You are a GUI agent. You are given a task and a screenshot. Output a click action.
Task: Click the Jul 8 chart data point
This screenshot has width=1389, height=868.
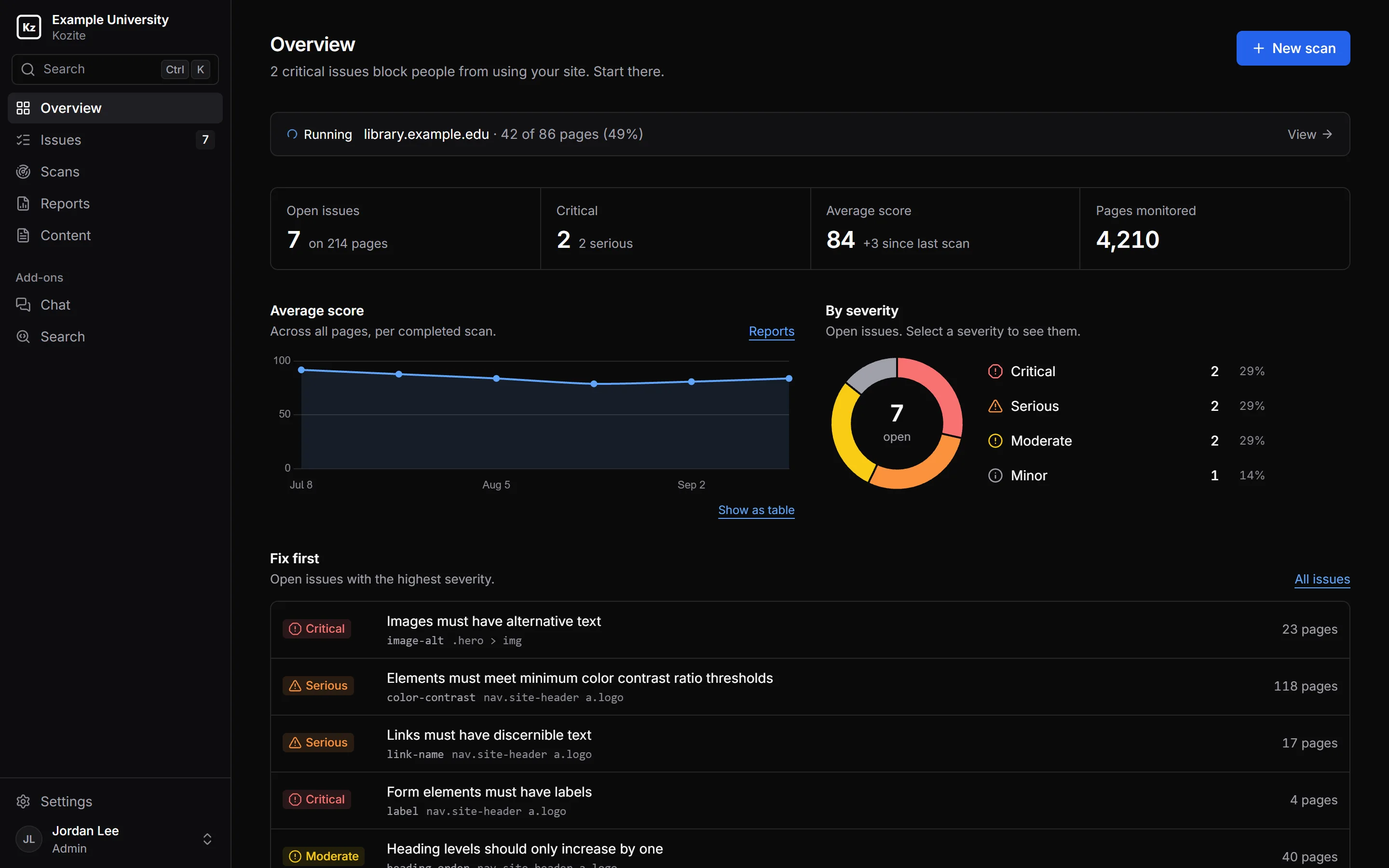[x=301, y=370]
